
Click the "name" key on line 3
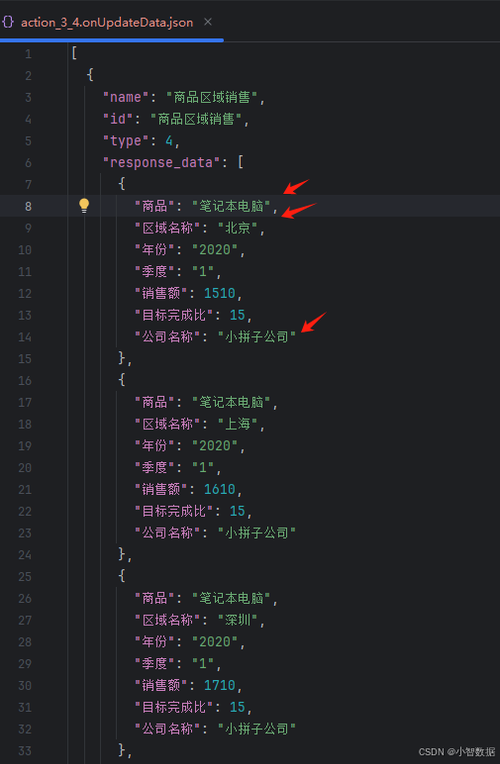(126, 97)
